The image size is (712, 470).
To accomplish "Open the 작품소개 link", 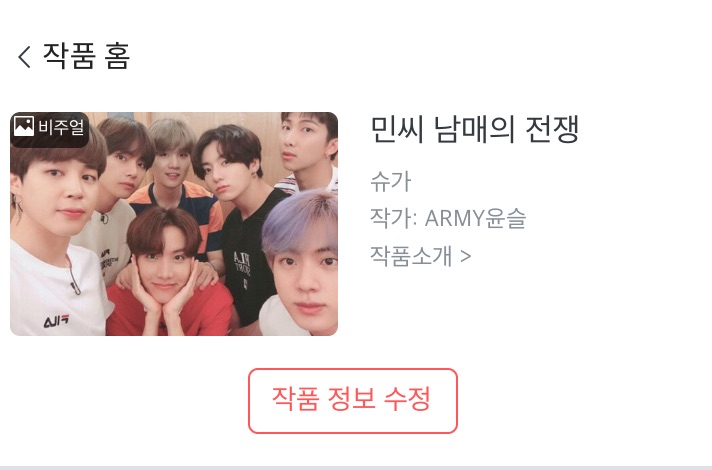I will pos(420,256).
